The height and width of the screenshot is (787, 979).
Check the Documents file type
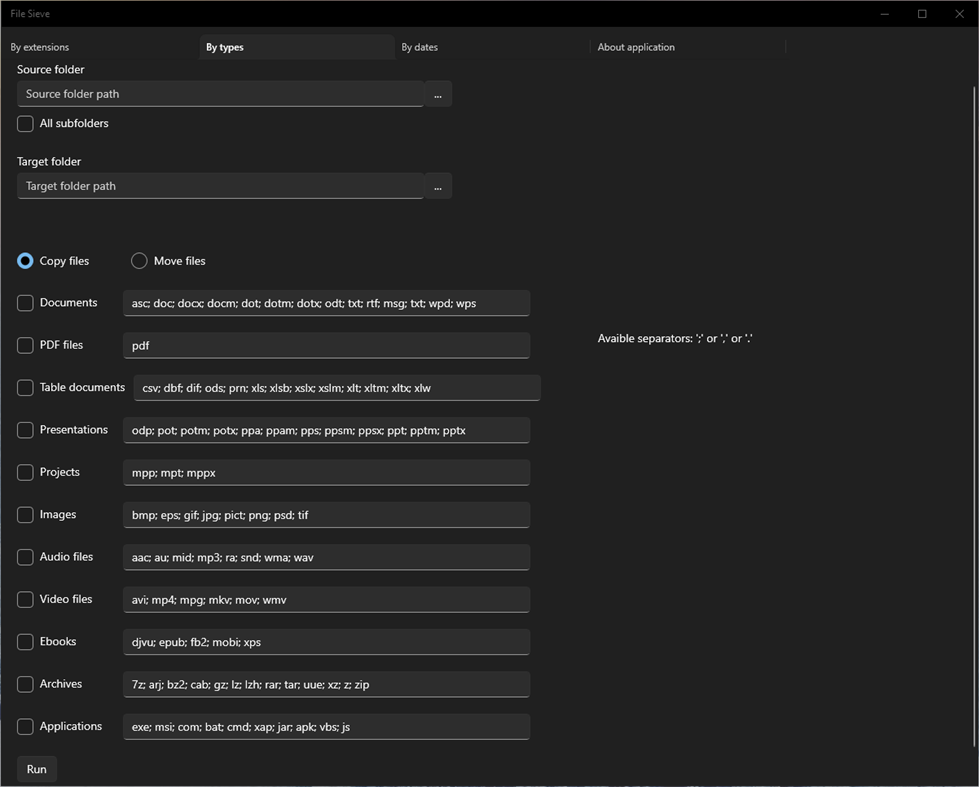(24, 302)
